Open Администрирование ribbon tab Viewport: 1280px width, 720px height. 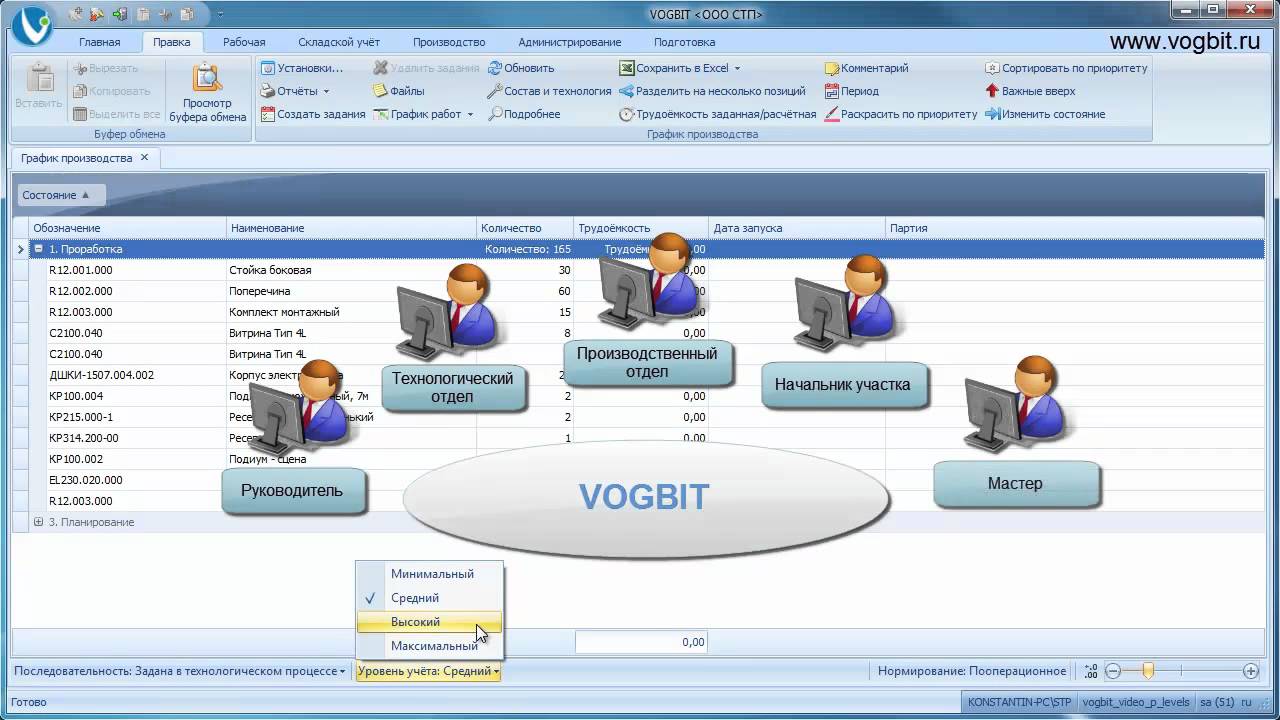point(570,42)
